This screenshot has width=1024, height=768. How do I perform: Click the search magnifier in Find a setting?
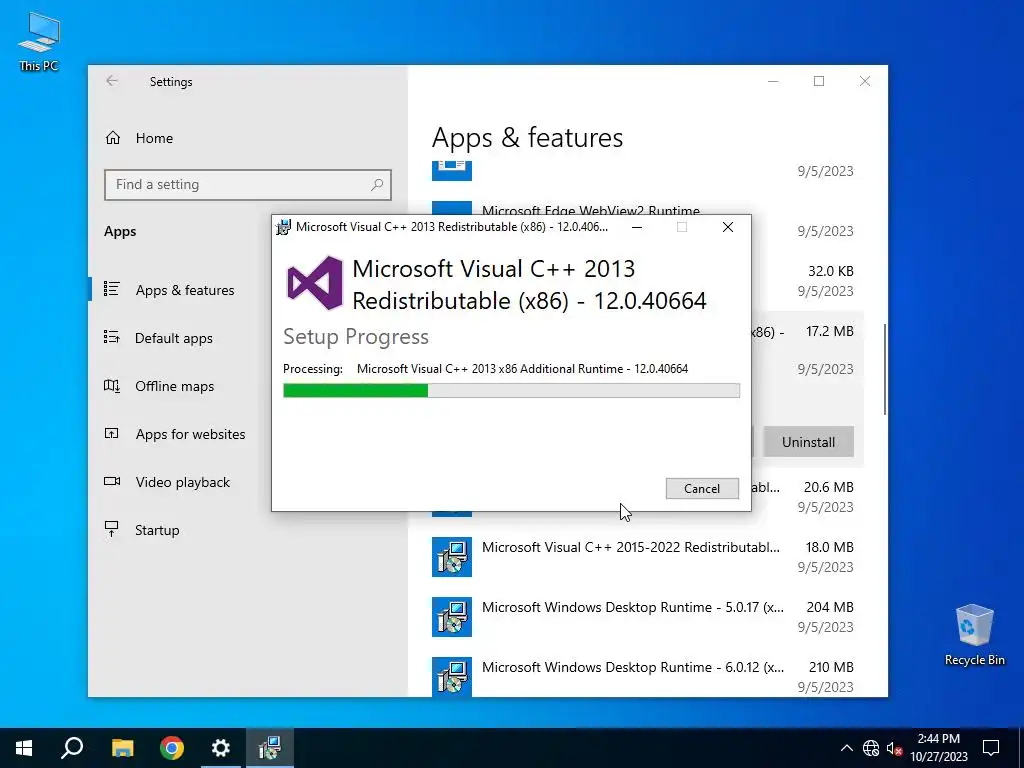pyautogui.click(x=377, y=185)
